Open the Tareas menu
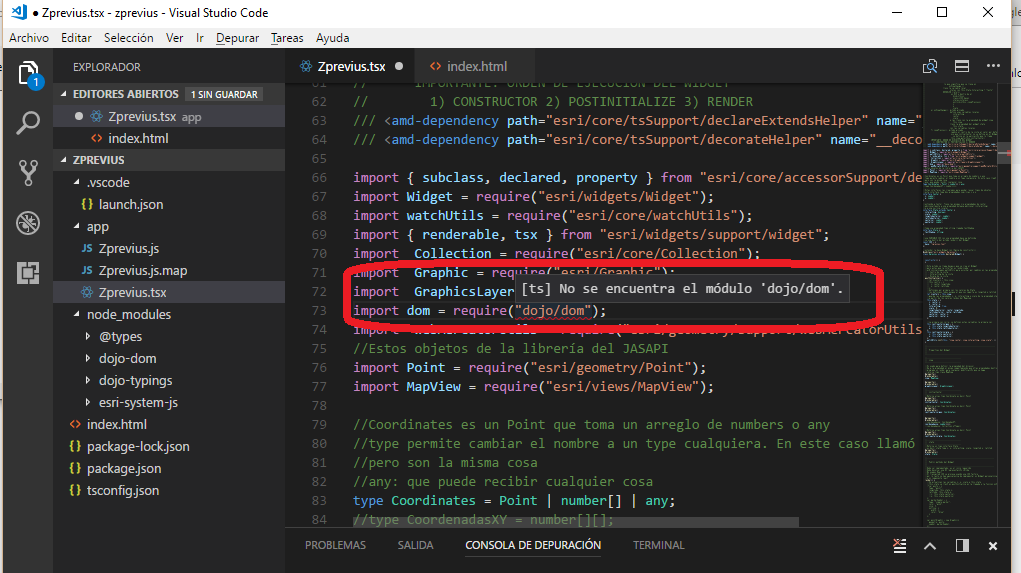 (287, 38)
